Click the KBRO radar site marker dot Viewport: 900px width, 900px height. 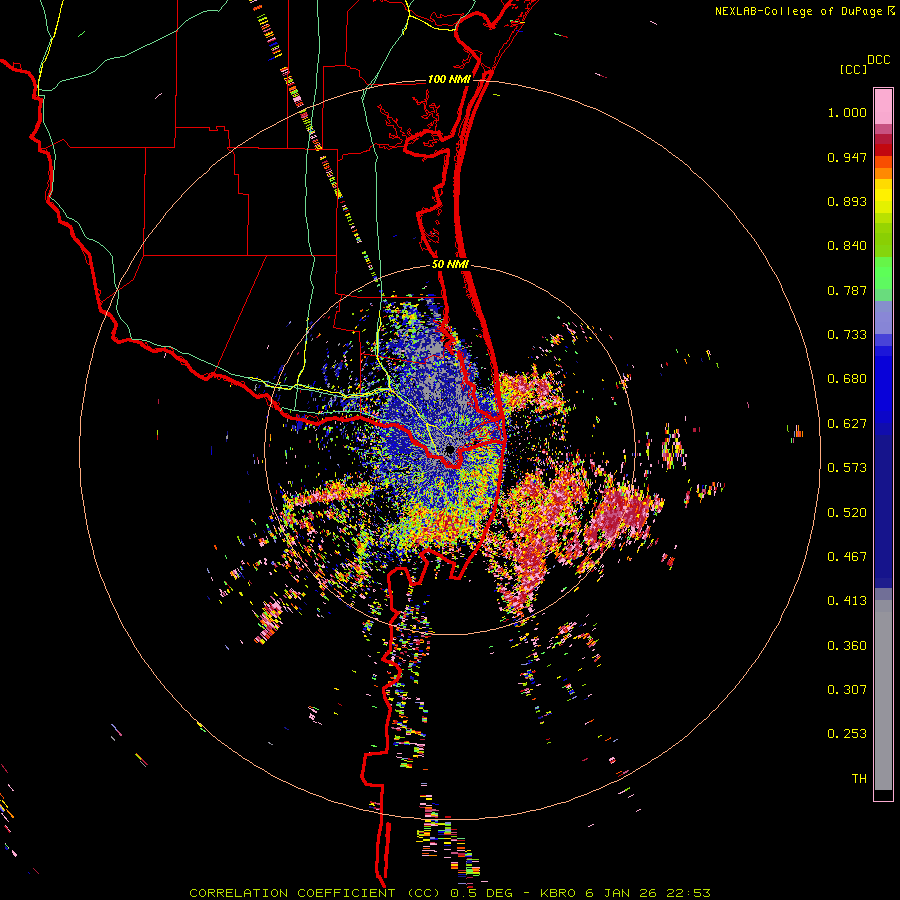point(450,449)
